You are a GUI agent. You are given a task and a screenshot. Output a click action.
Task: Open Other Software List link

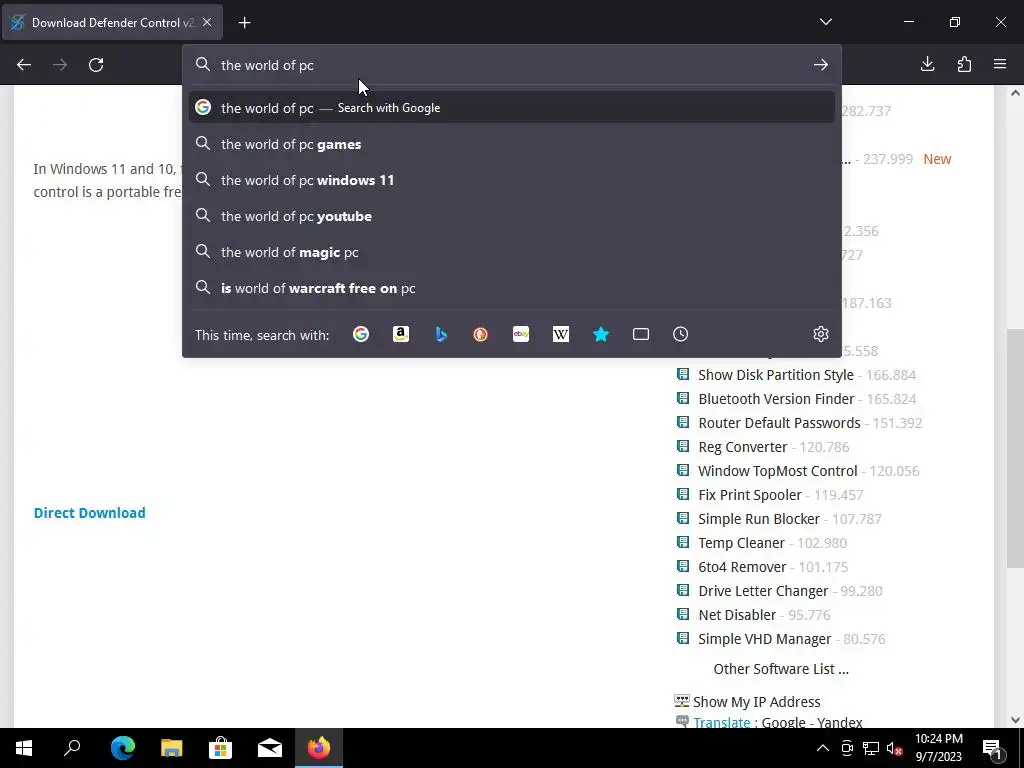tap(780, 669)
